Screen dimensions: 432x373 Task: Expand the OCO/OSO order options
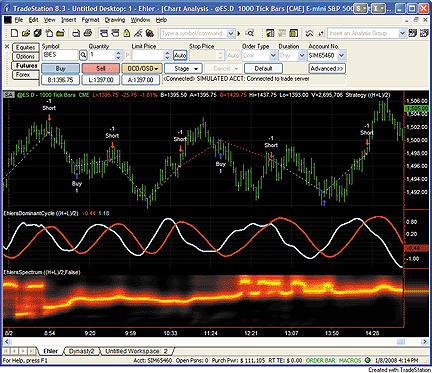click(142, 69)
